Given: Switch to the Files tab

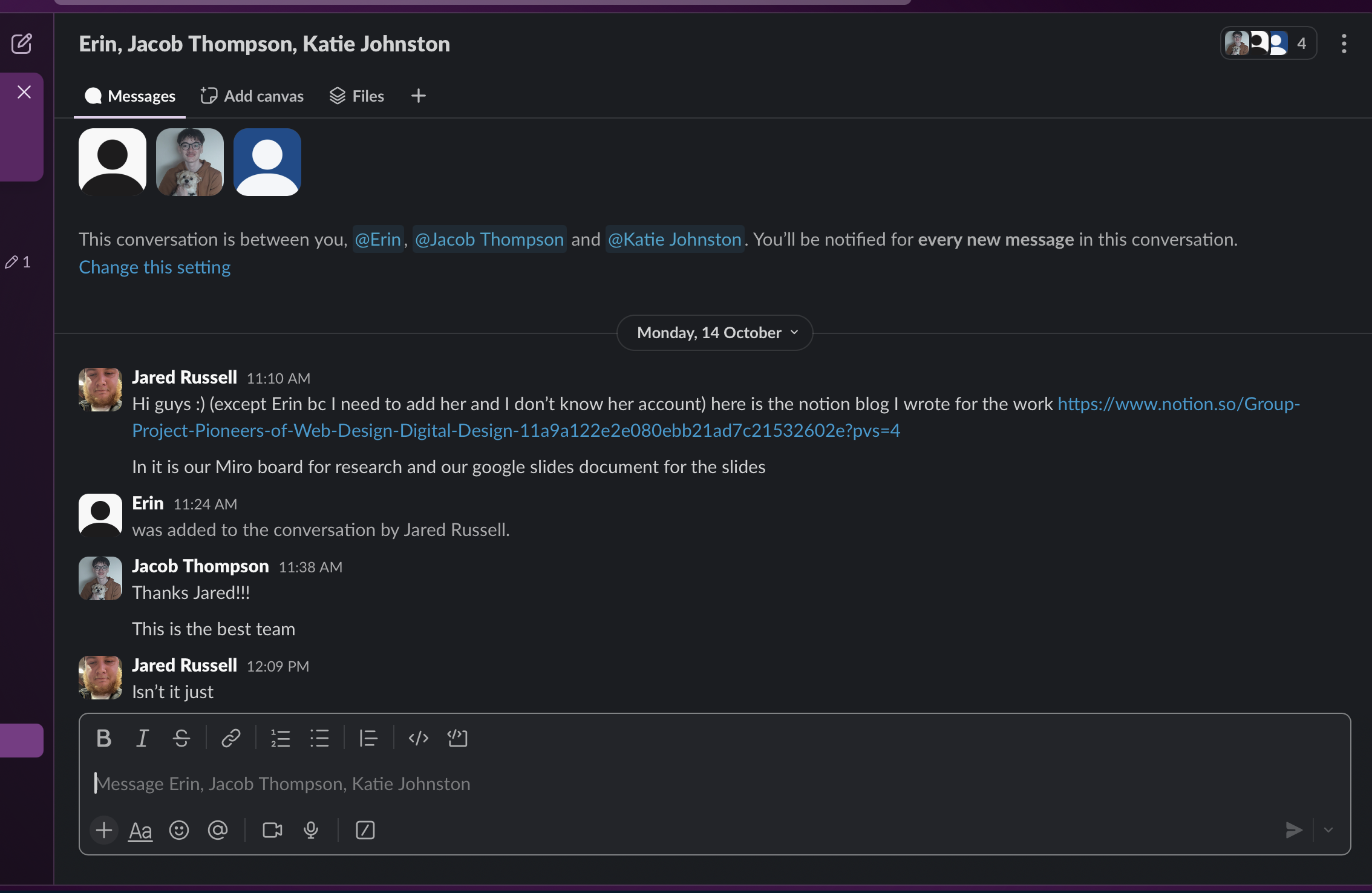Looking at the screenshot, I should click(x=356, y=96).
